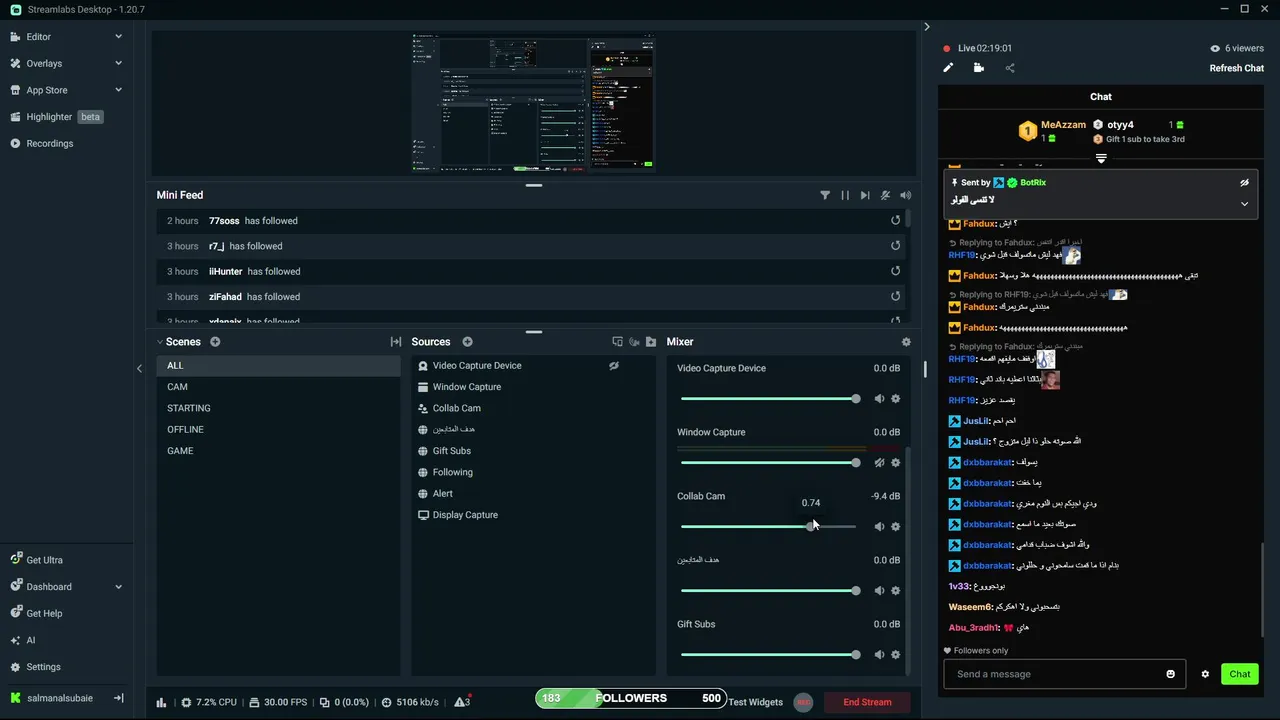Collapse the right chat panel arrow
This screenshot has width=1280, height=720.
point(927,27)
